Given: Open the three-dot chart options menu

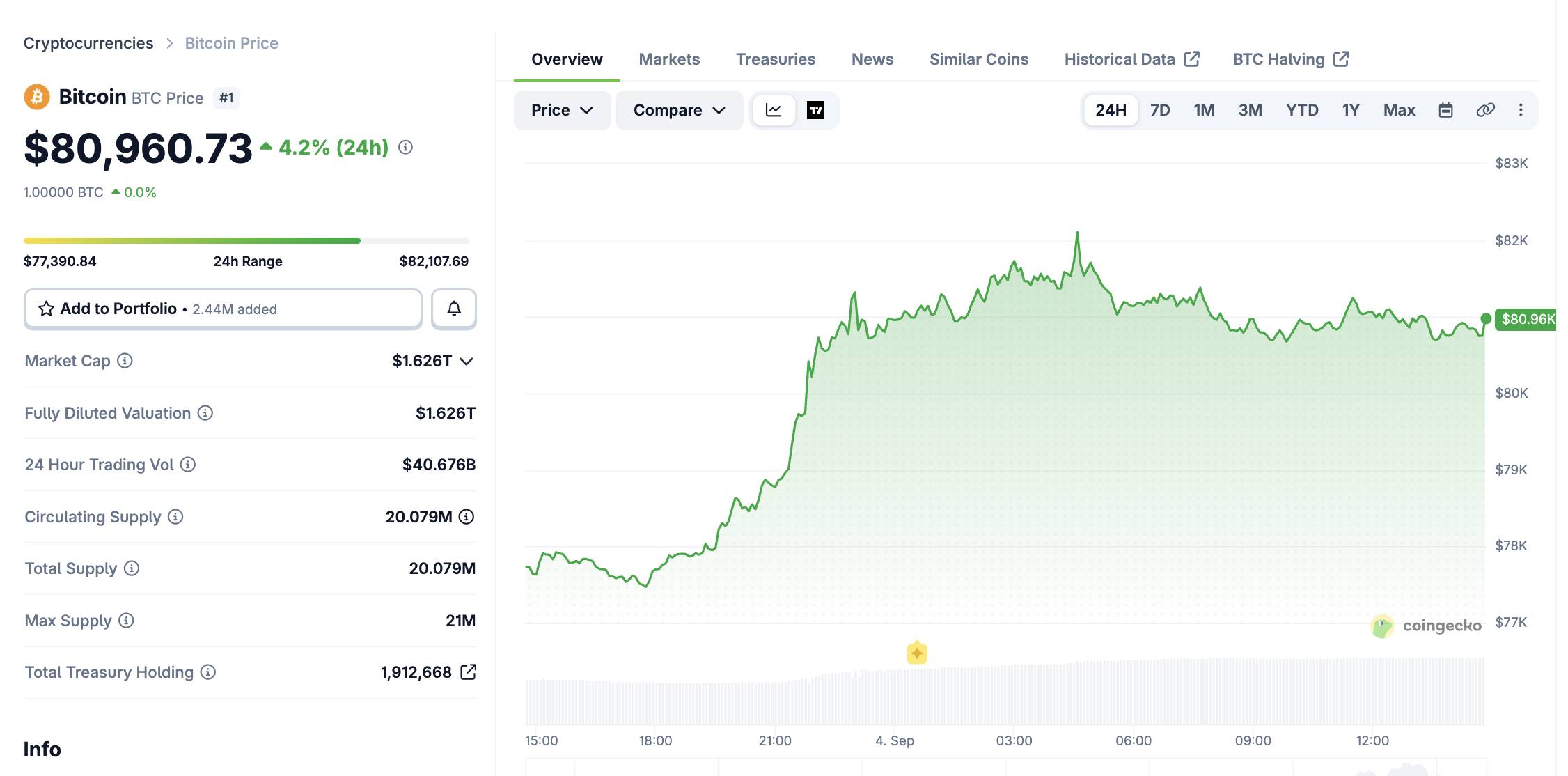Looking at the screenshot, I should pyautogui.click(x=1521, y=110).
